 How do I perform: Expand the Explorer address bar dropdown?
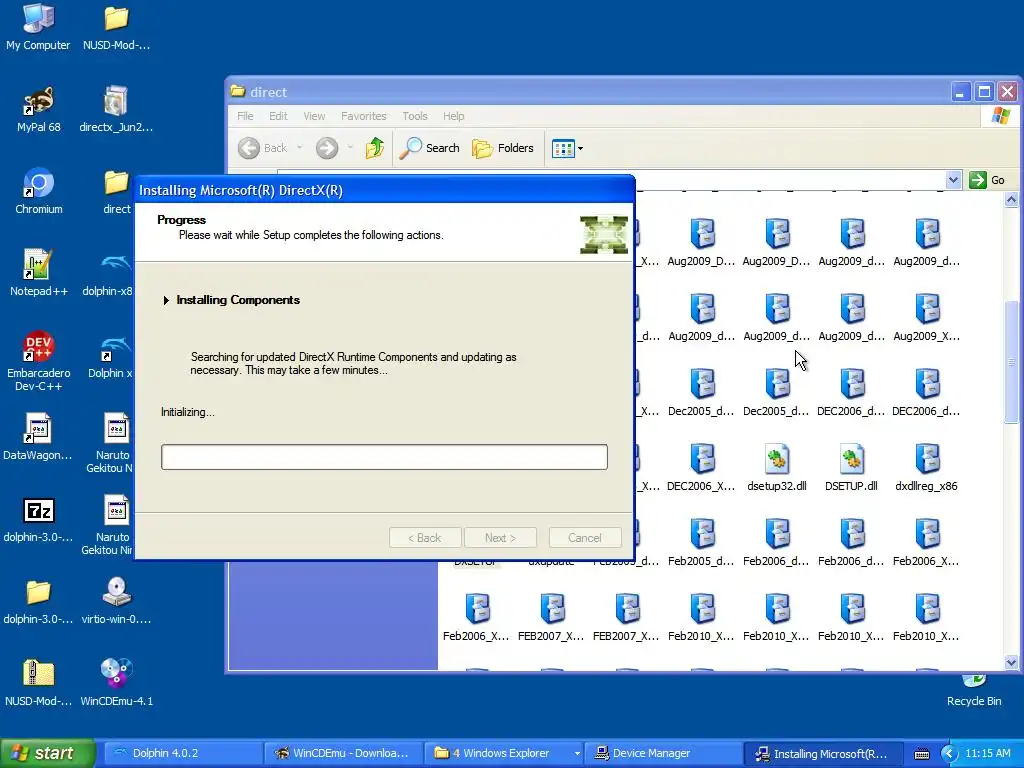pos(953,180)
